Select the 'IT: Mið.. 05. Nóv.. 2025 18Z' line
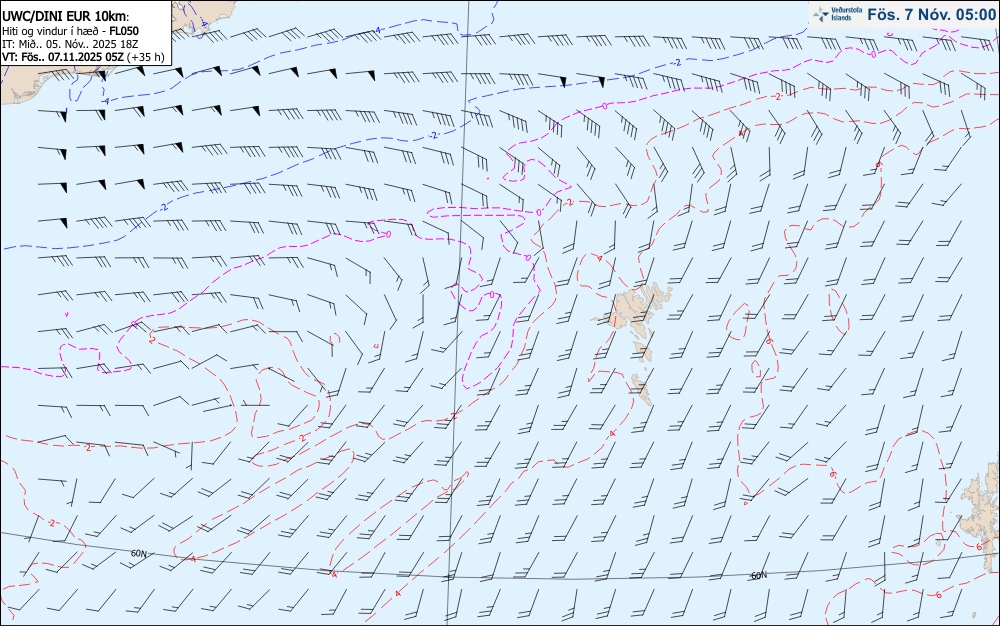Image resolution: width=1000 pixels, height=626 pixels. point(70,44)
